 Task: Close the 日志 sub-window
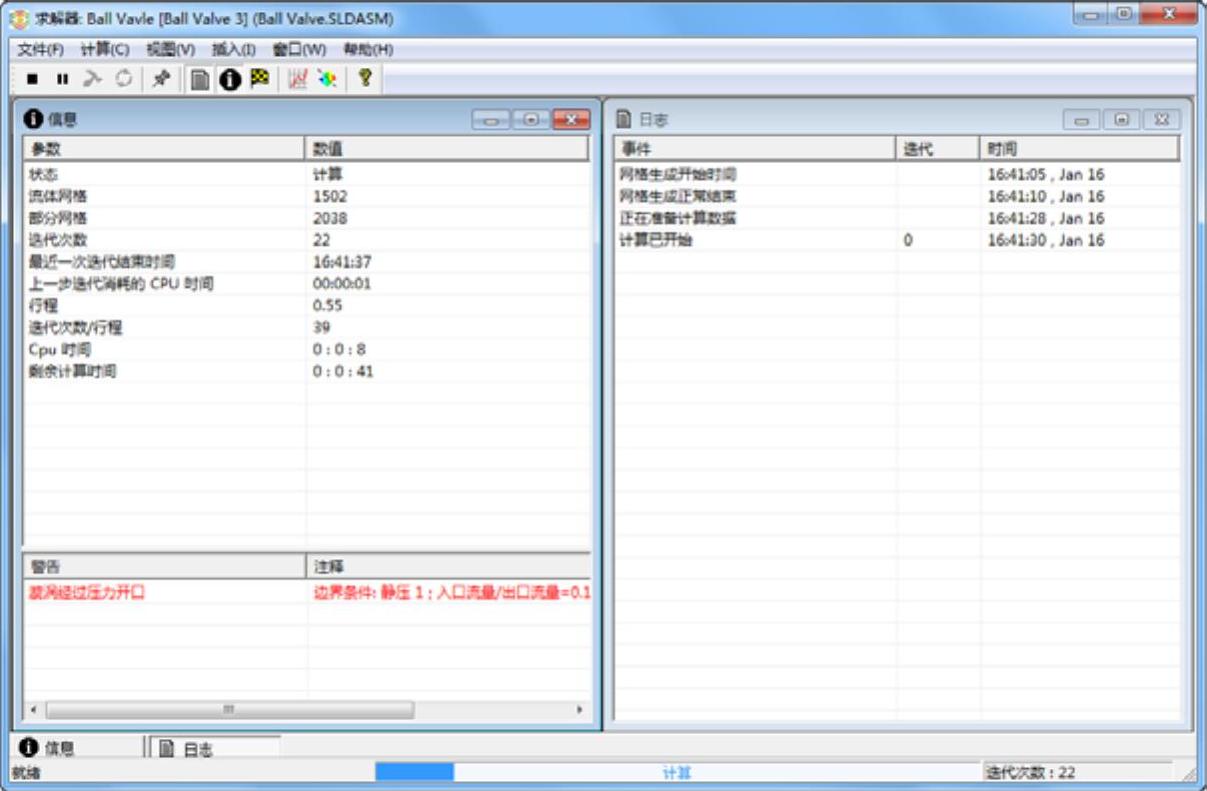[1161, 120]
